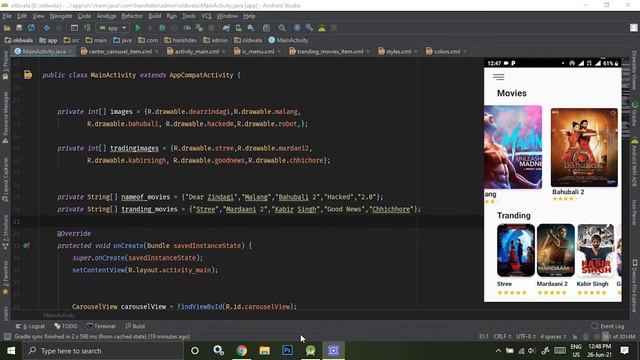Toggle the Favorites side tool window

pyautogui.click(x=6, y=277)
